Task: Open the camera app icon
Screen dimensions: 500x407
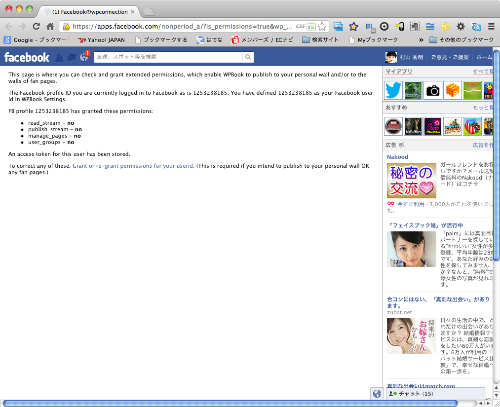Action: [x=433, y=90]
